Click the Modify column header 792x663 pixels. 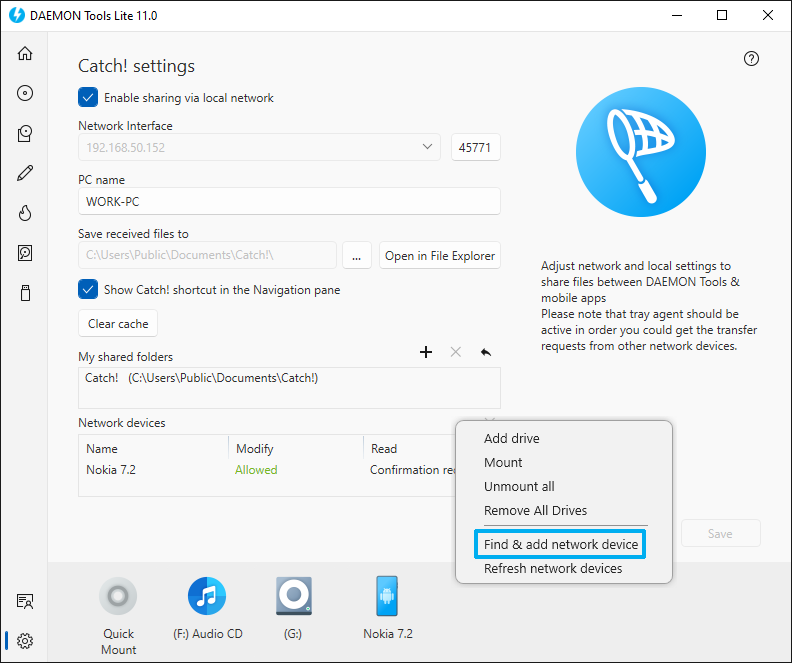(x=255, y=448)
